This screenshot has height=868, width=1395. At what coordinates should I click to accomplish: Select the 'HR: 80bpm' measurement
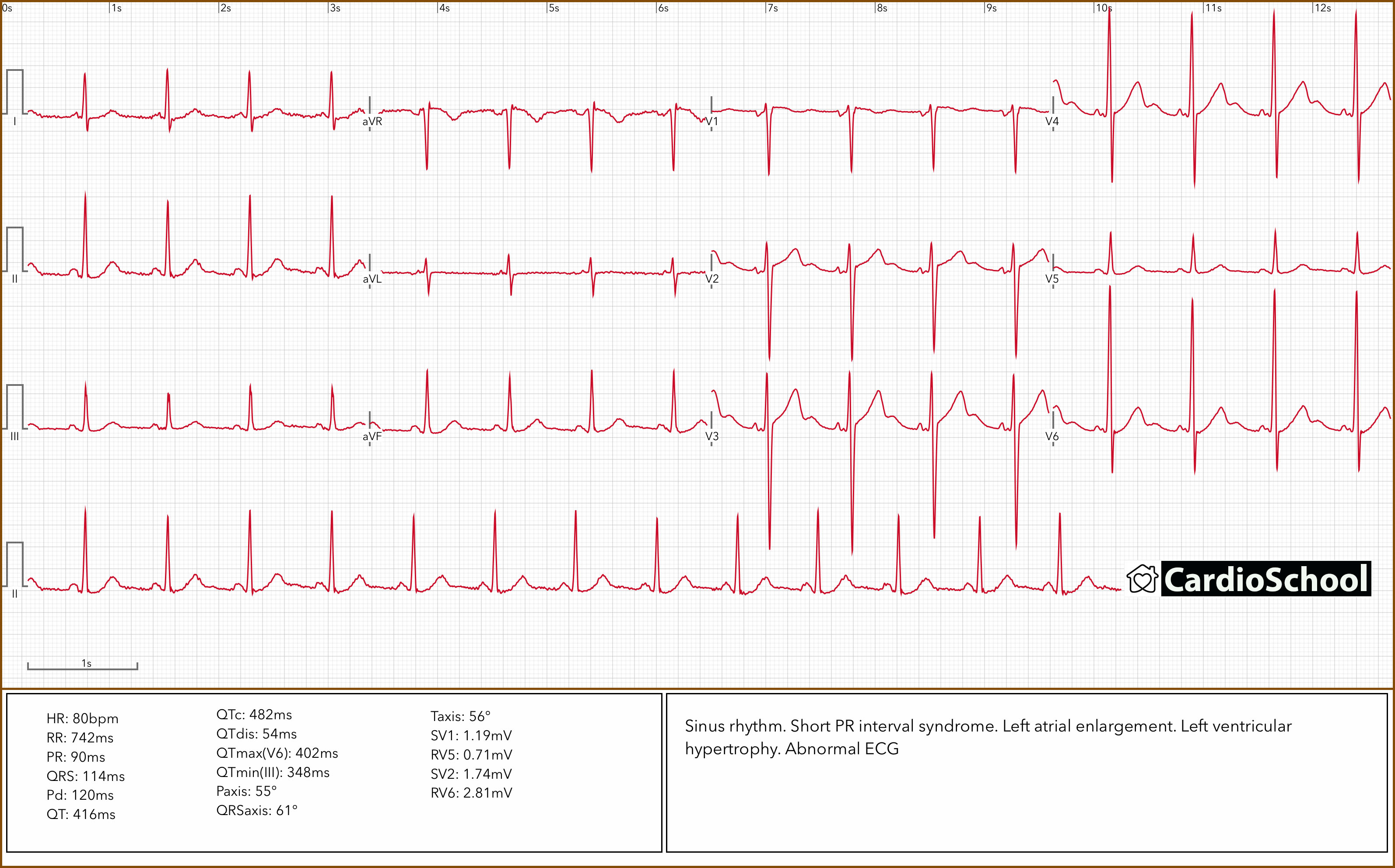pos(83,719)
